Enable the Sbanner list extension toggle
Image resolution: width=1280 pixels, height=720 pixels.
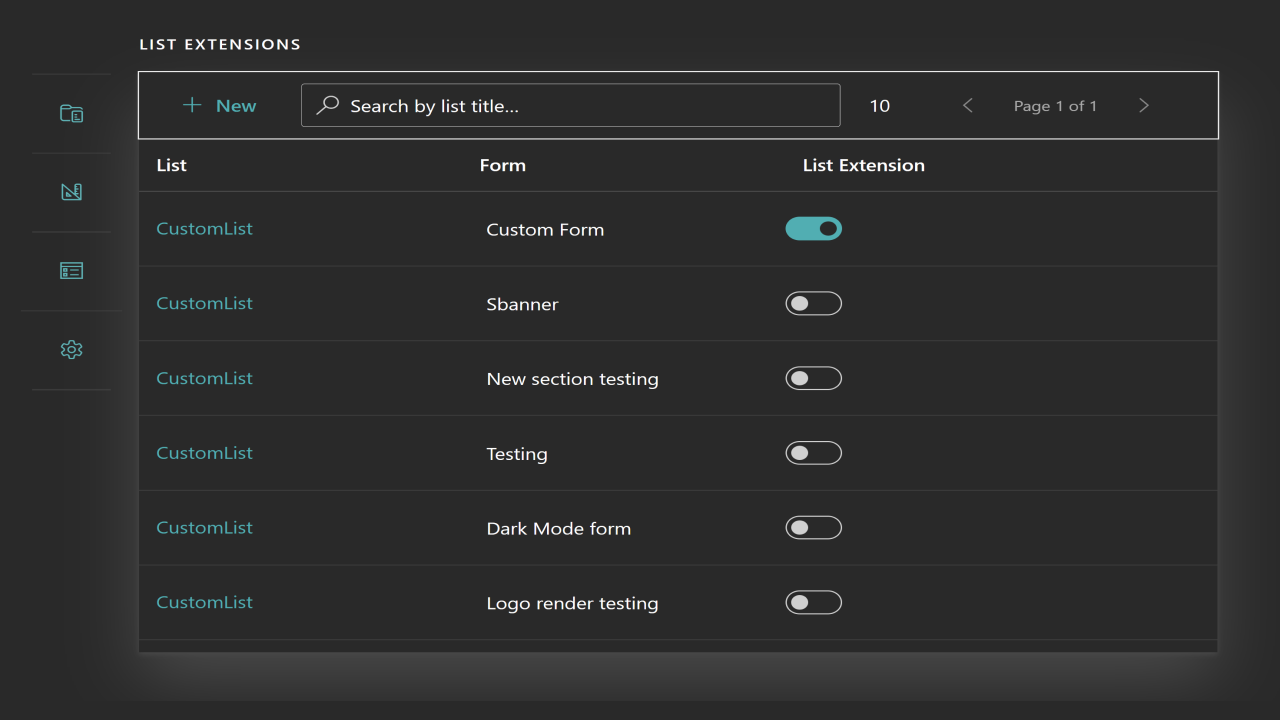814,303
